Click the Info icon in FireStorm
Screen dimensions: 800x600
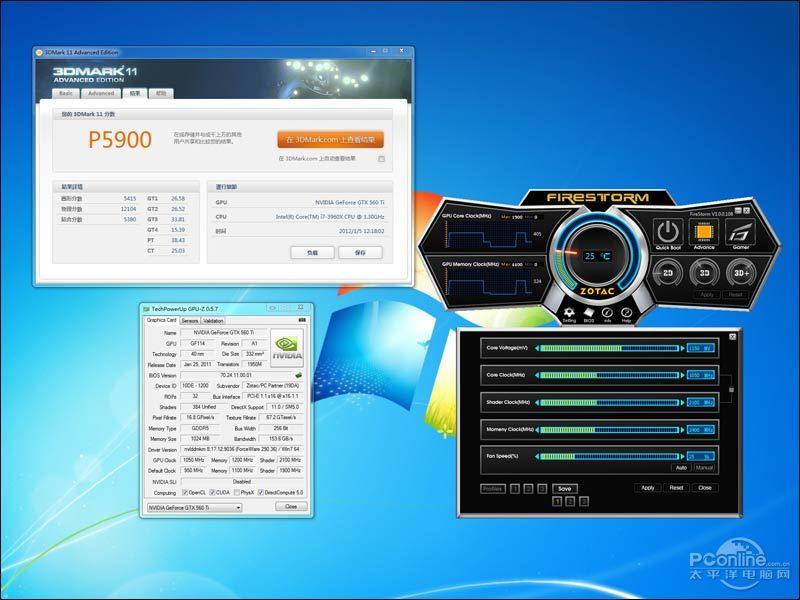click(606, 312)
